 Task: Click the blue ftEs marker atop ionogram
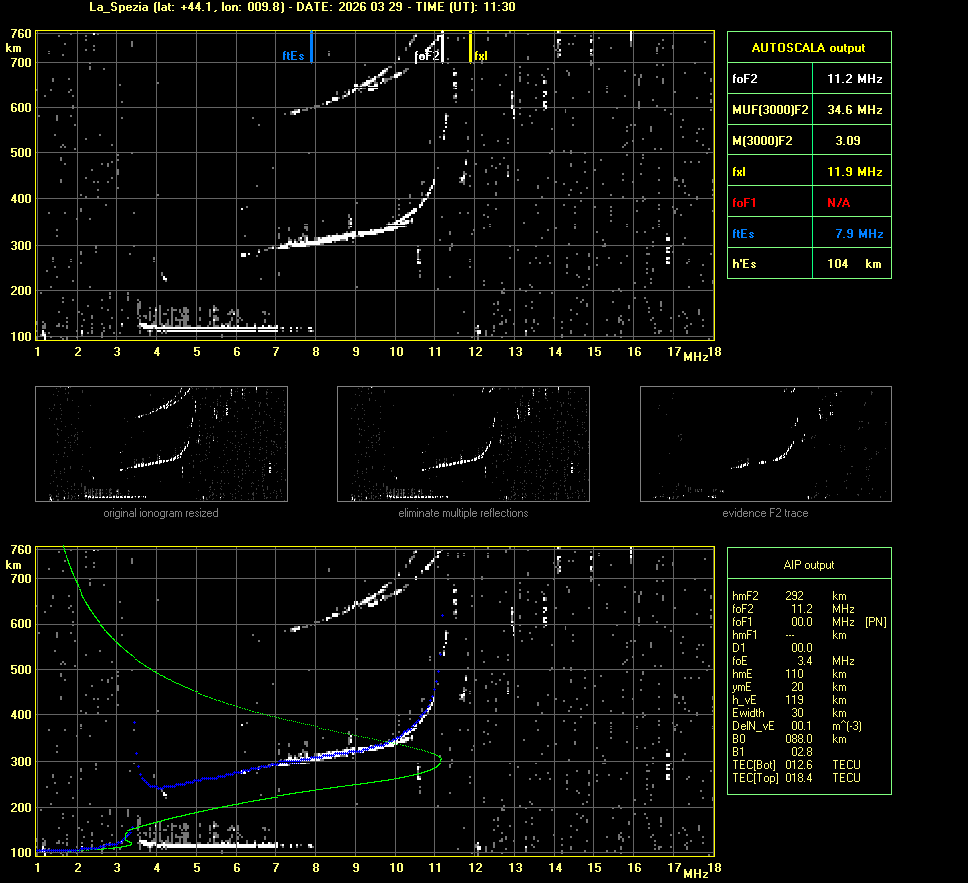[312, 47]
